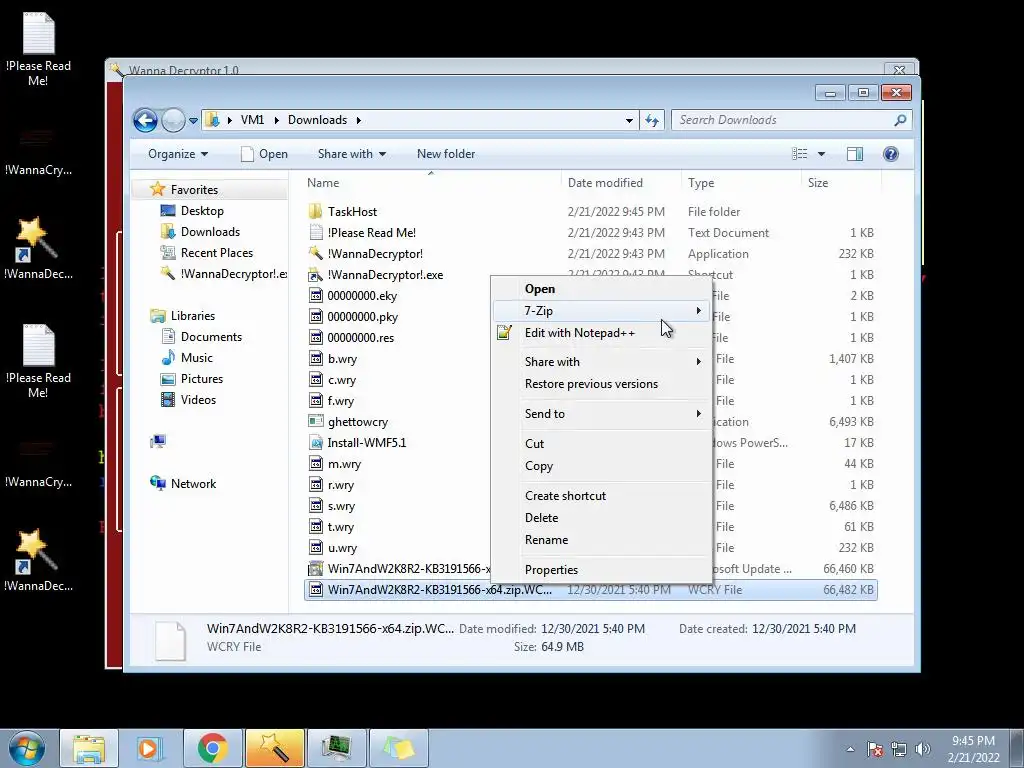
Task: Open Chrome from the taskbar
Action: click(x=212, y=748)
